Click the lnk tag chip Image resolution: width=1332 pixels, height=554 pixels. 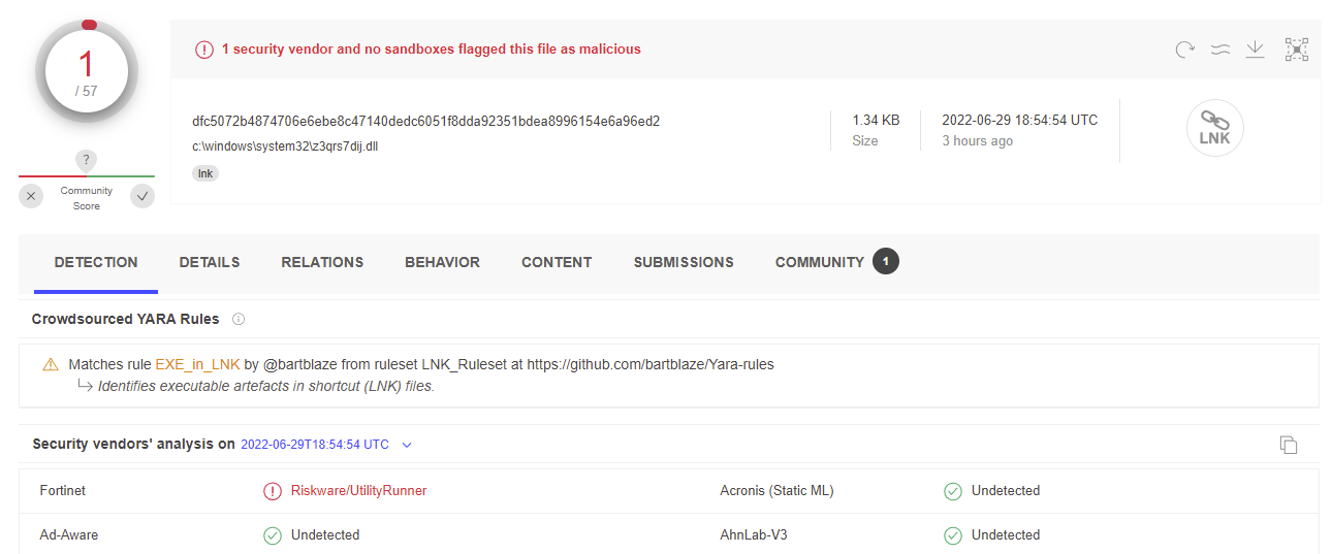click(x=205, y=173)
